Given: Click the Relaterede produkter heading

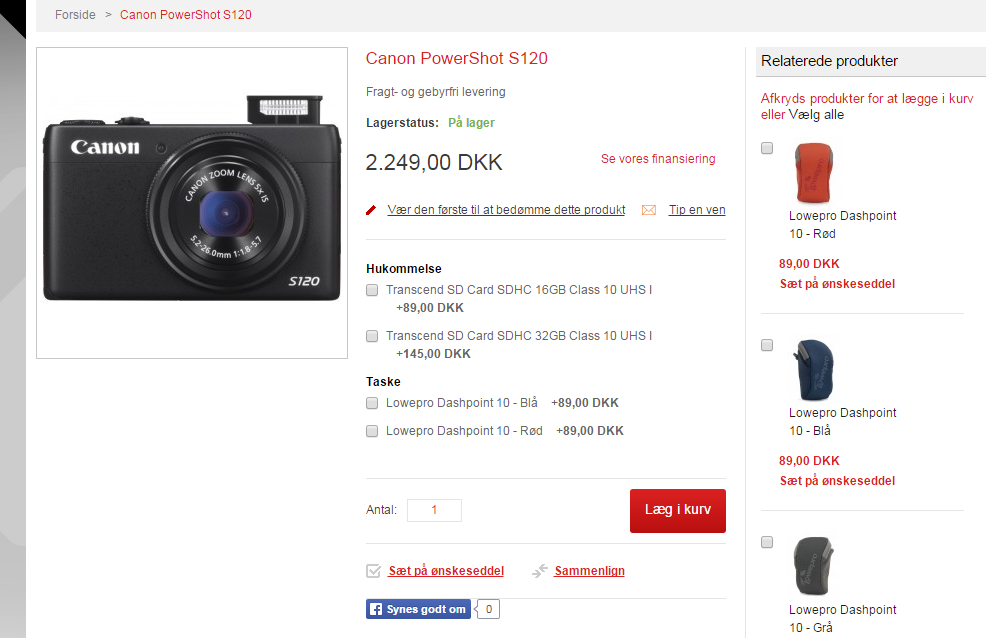Looking at the screenshot, I should pyautogui.click(x=829, y=61).
